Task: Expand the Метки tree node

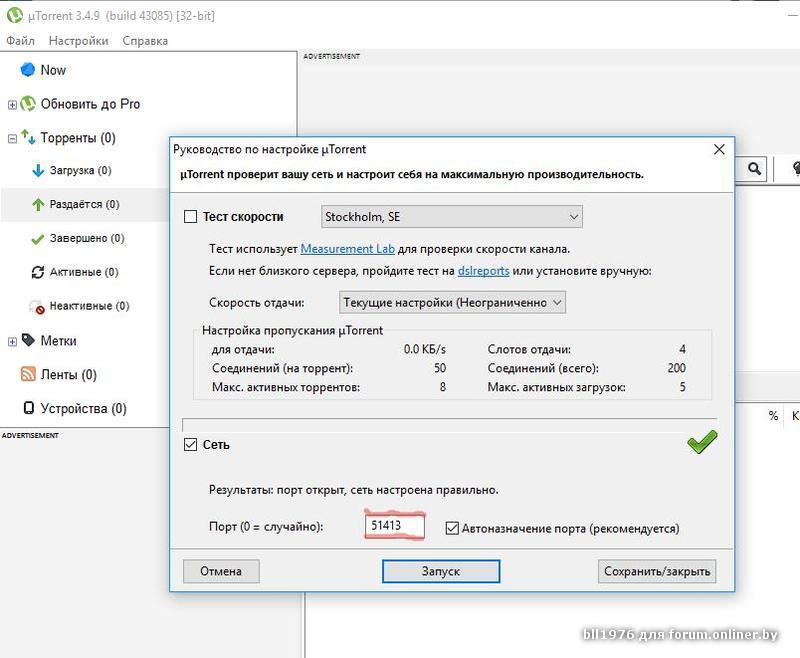Action: 12,341
